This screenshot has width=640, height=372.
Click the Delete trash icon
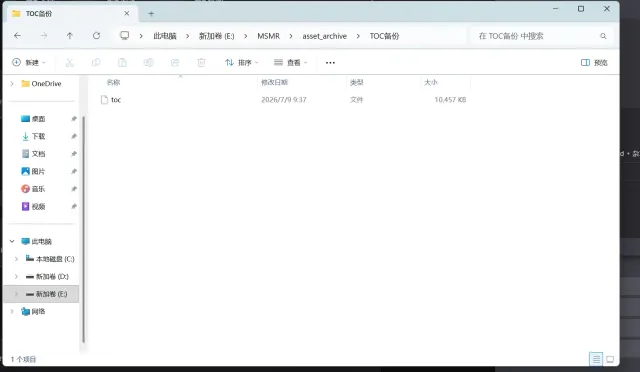[201, 62]
